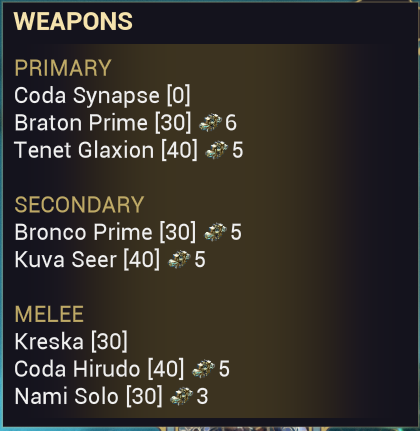Click the forma icon beside Bronco Prime
Screen dimensions: 420x431
(x=215, y=232)
